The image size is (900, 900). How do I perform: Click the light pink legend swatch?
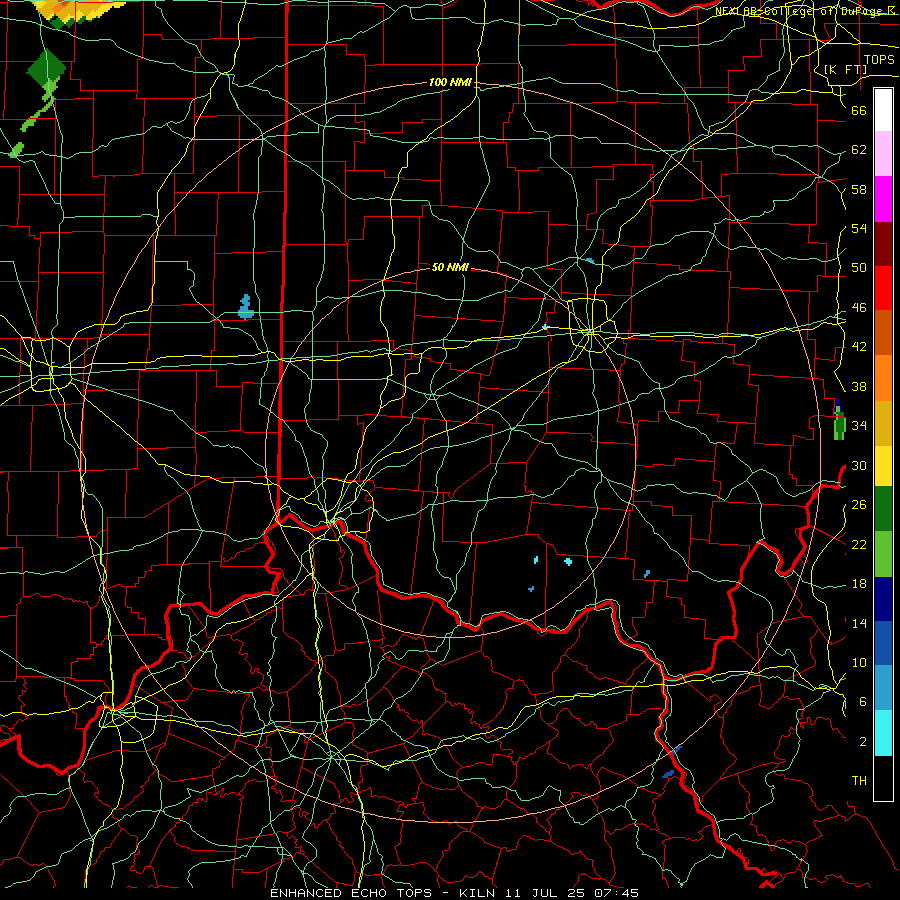(883, 153)
